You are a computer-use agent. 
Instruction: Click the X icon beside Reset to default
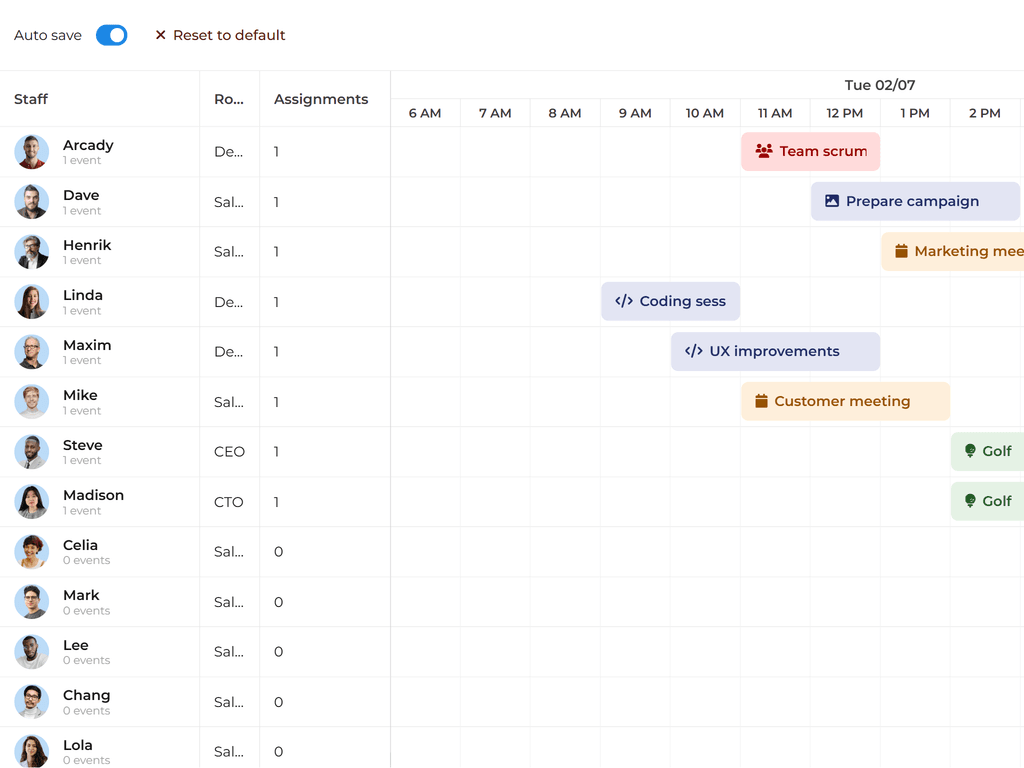[x=160, y=35]
